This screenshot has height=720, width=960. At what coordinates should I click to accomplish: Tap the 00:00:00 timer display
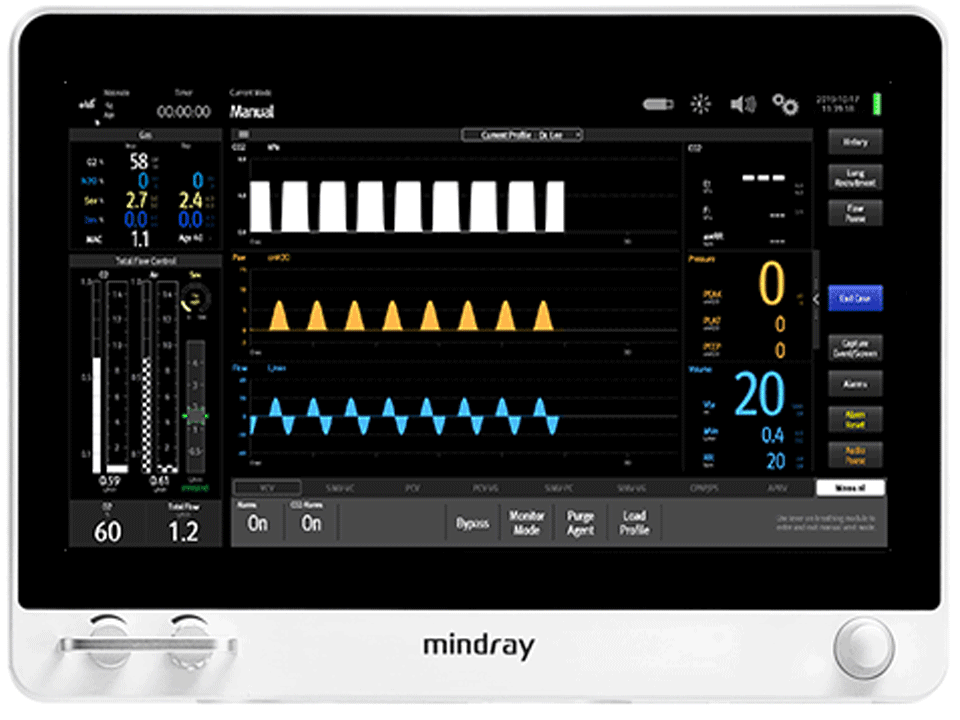(183, 112)
